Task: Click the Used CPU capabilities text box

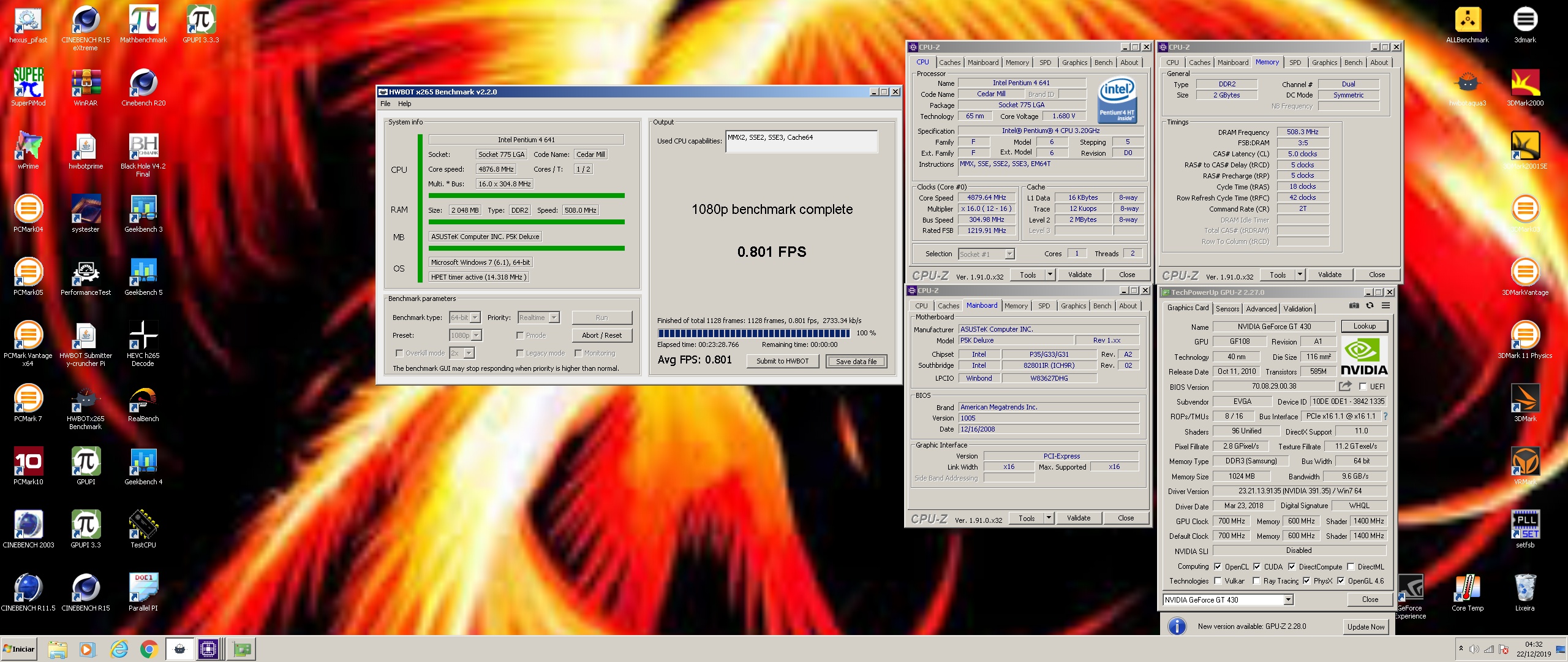Action: [x=801, y=141]
